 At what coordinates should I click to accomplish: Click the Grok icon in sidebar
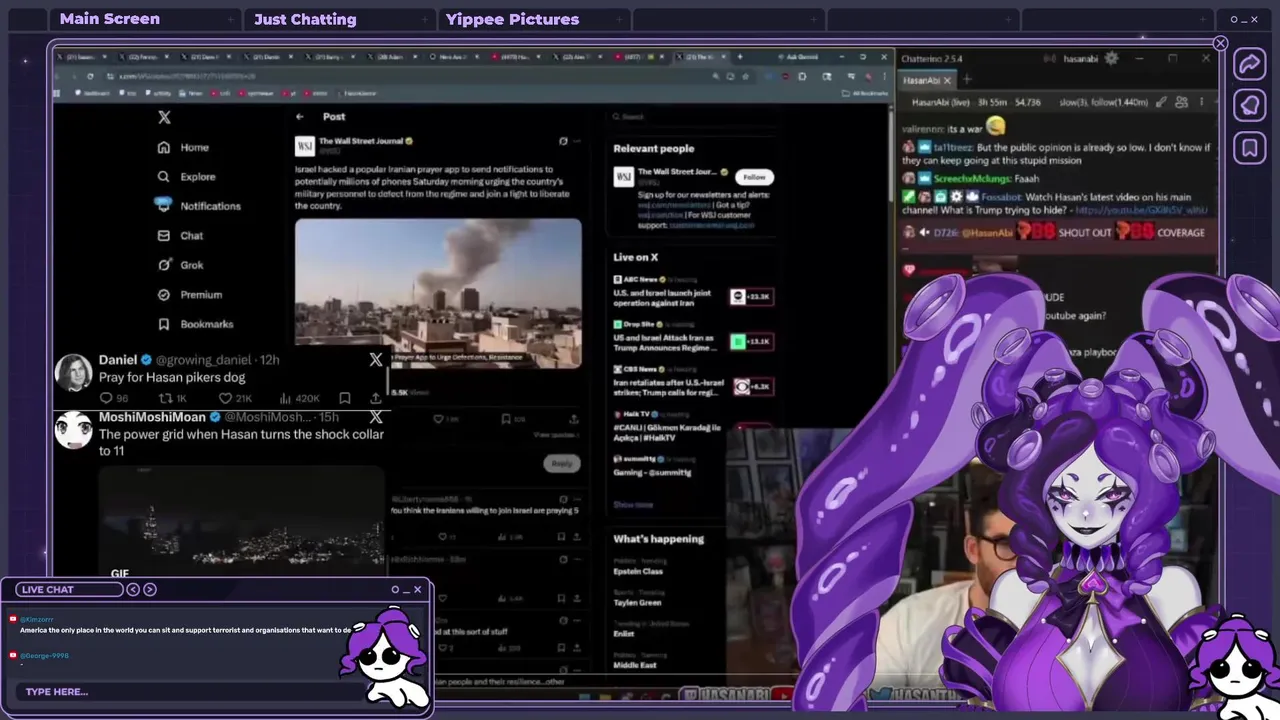[x=164, y=264]
